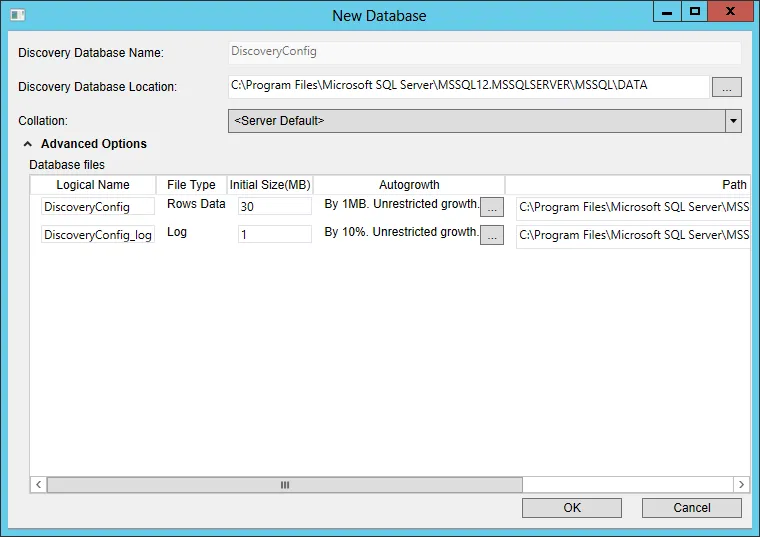
Task: Click the browse button for Discovery Database Location
Action: coord(726,87)
